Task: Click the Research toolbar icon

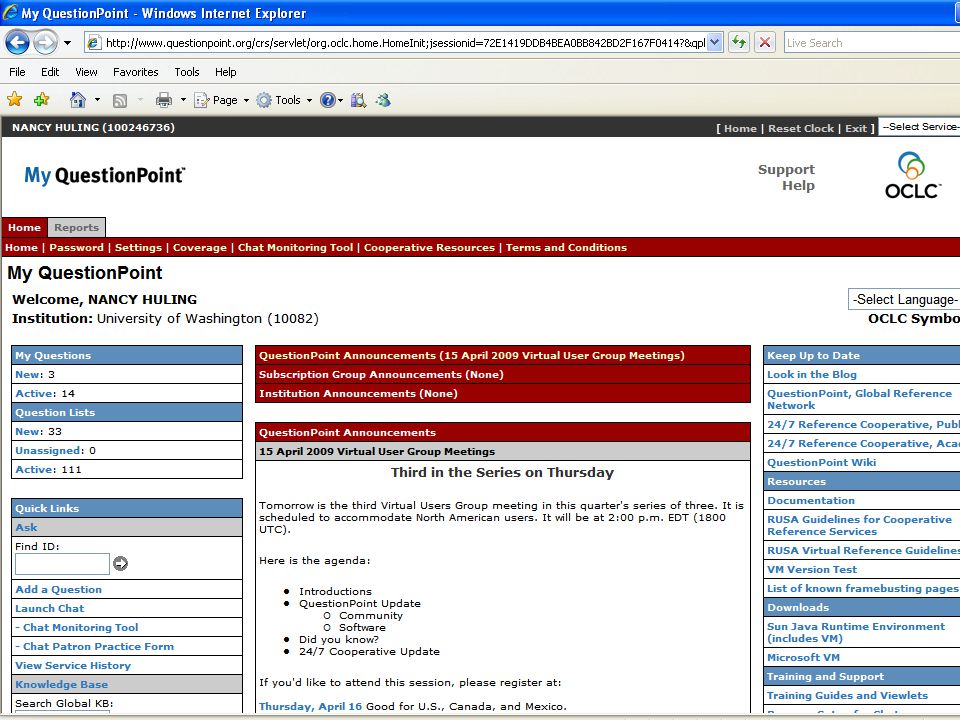Action: coord(358,100)
